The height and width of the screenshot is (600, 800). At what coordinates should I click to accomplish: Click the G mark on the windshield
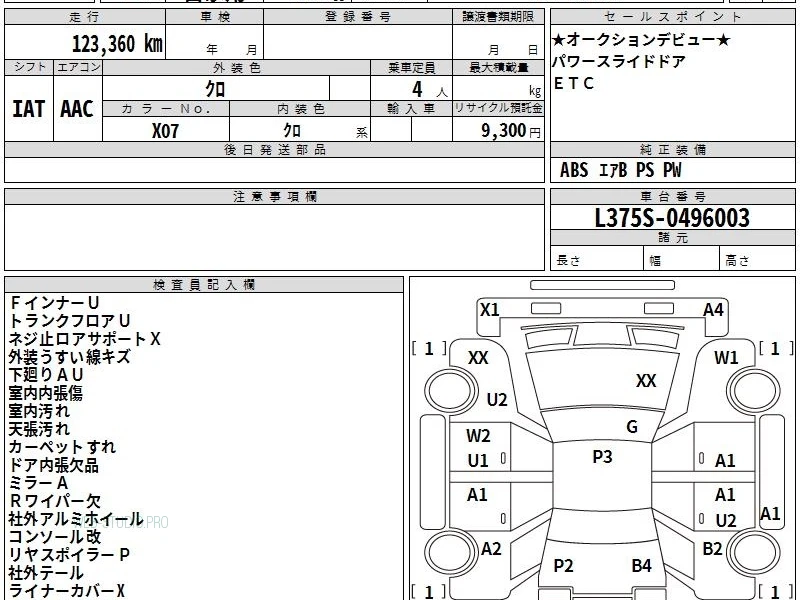632,427
